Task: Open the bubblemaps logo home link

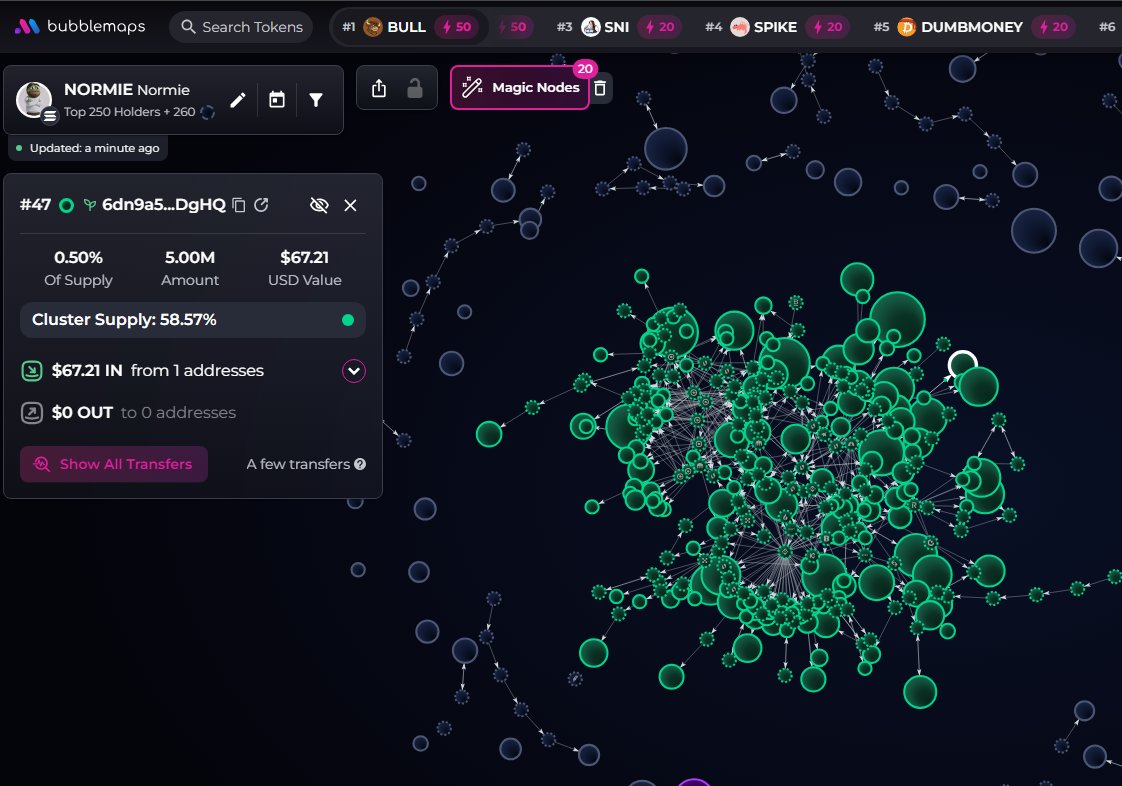Action: (x=79, y=26)
